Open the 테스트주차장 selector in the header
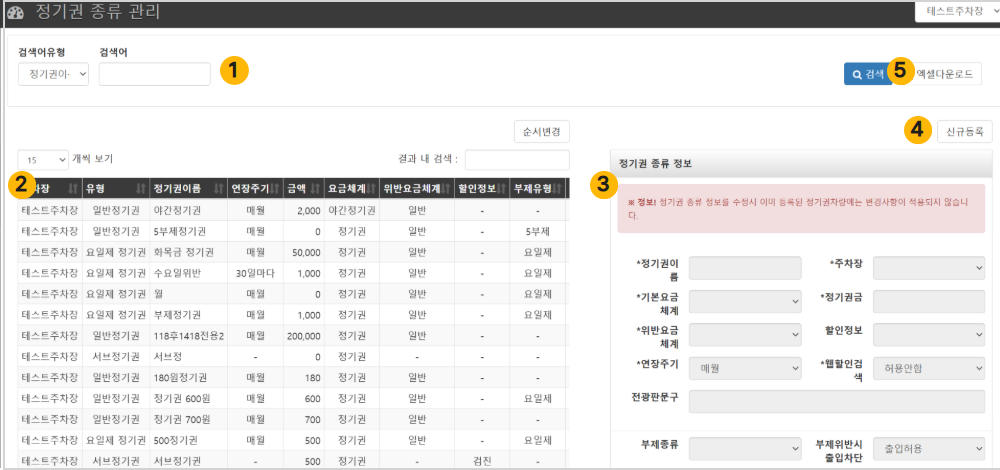The width and height of the screenshot is (1000, 470). click(x=957, y=11)
